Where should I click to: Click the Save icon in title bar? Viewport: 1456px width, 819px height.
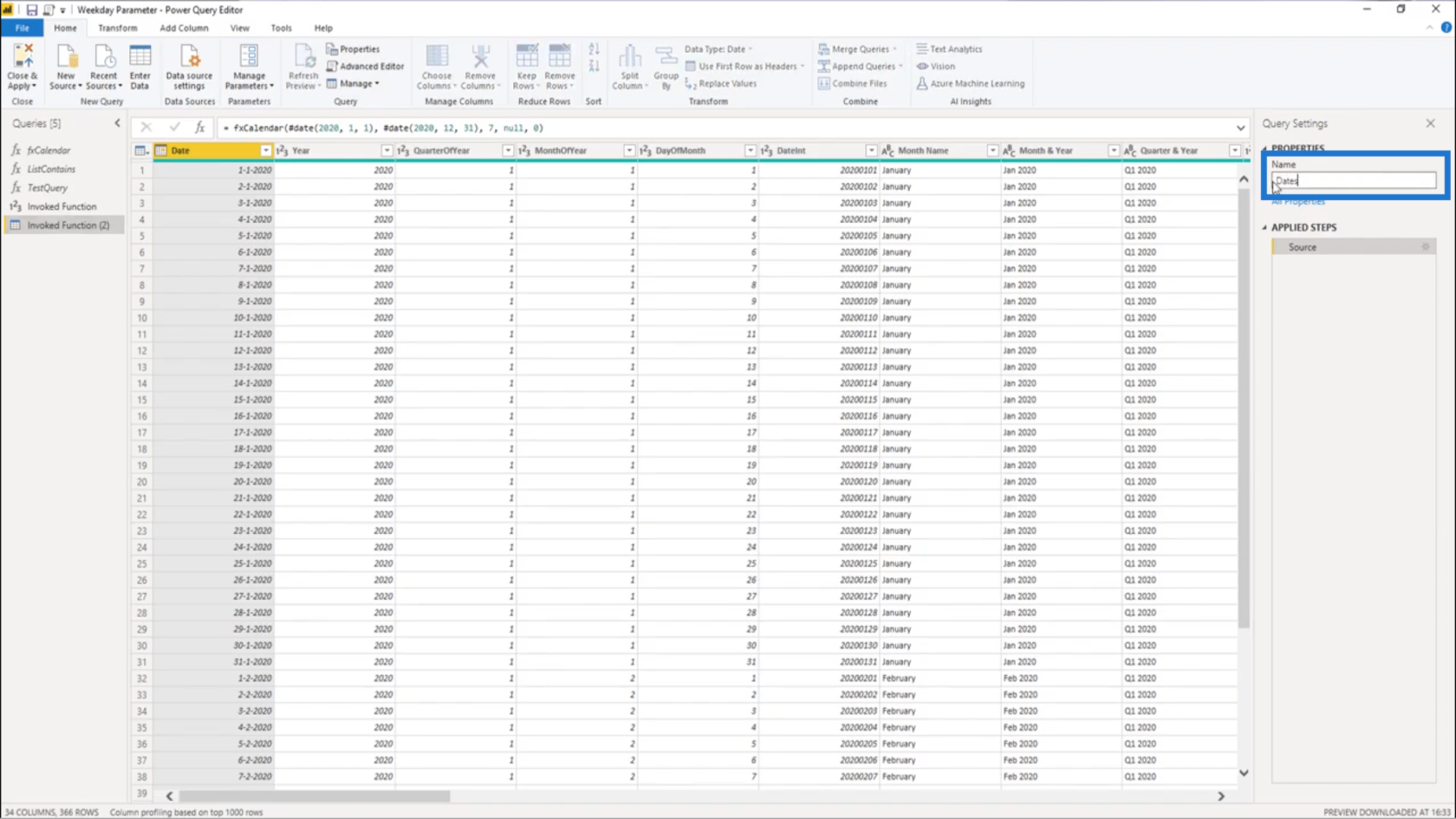point(31,10)
